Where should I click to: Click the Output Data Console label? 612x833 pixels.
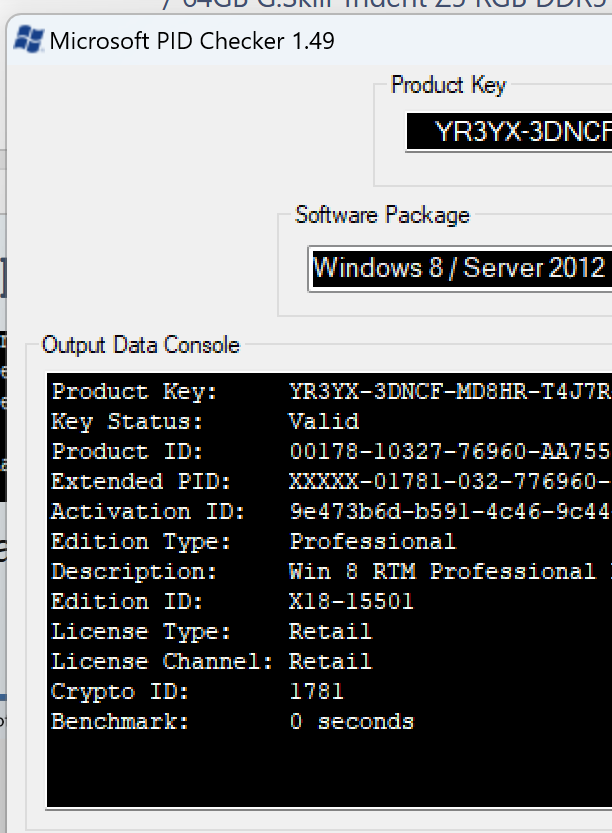pos(141,345)
